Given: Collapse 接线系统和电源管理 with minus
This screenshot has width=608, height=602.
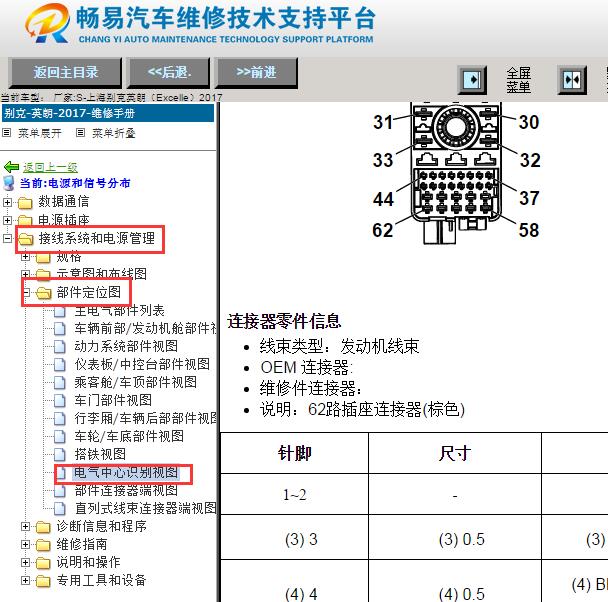Looking at the screenshot, I should click(7, 238).
